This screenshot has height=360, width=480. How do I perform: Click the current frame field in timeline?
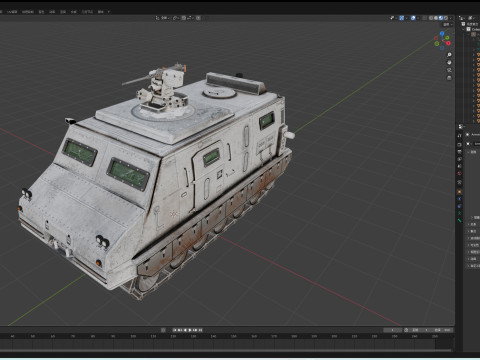pyautogui.click(x=392, y=330)
